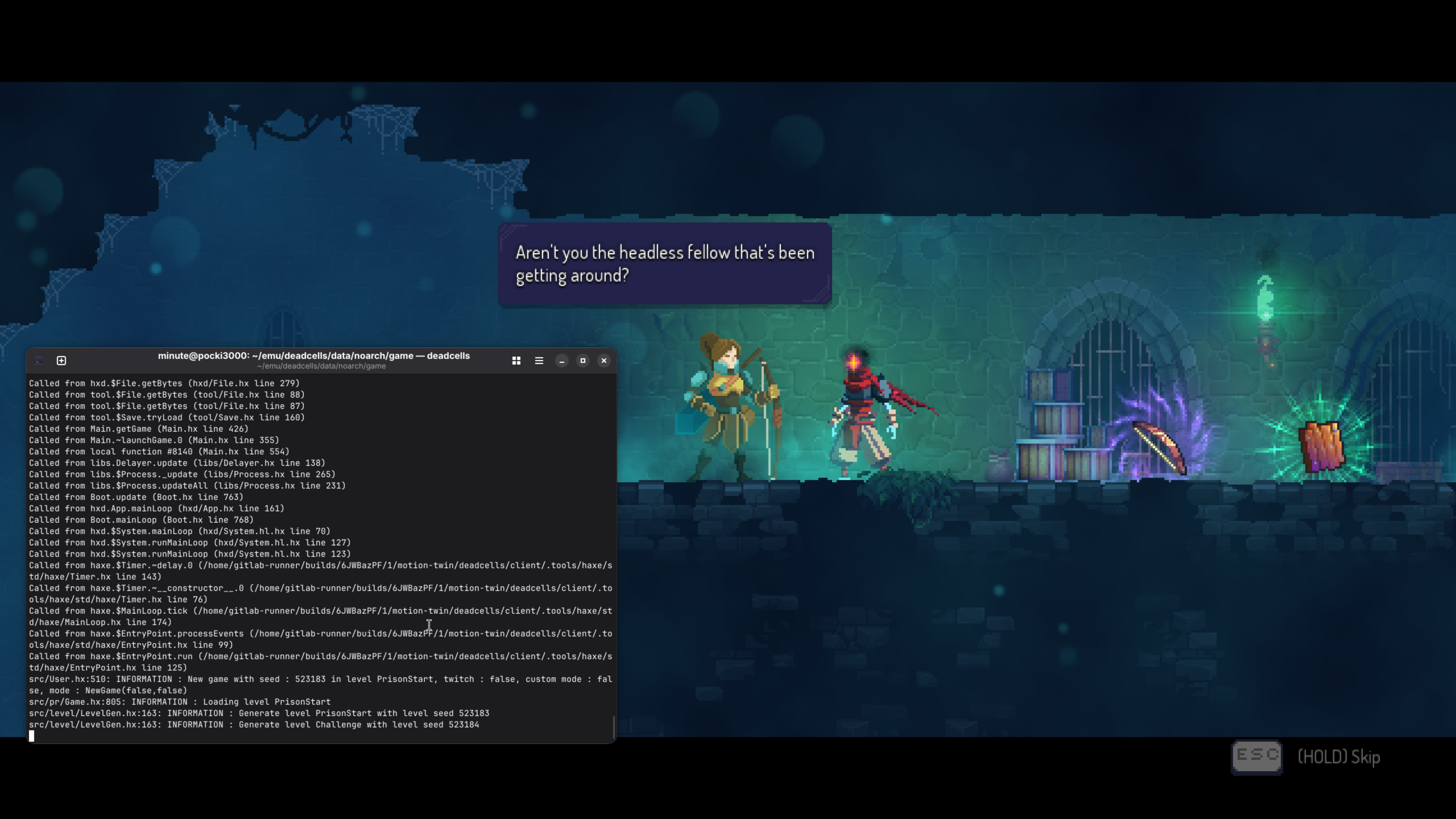Open the terminal hamburger menu
Image resolution: width=1456 pixels, height=819 pixels.
pos(539,361)
